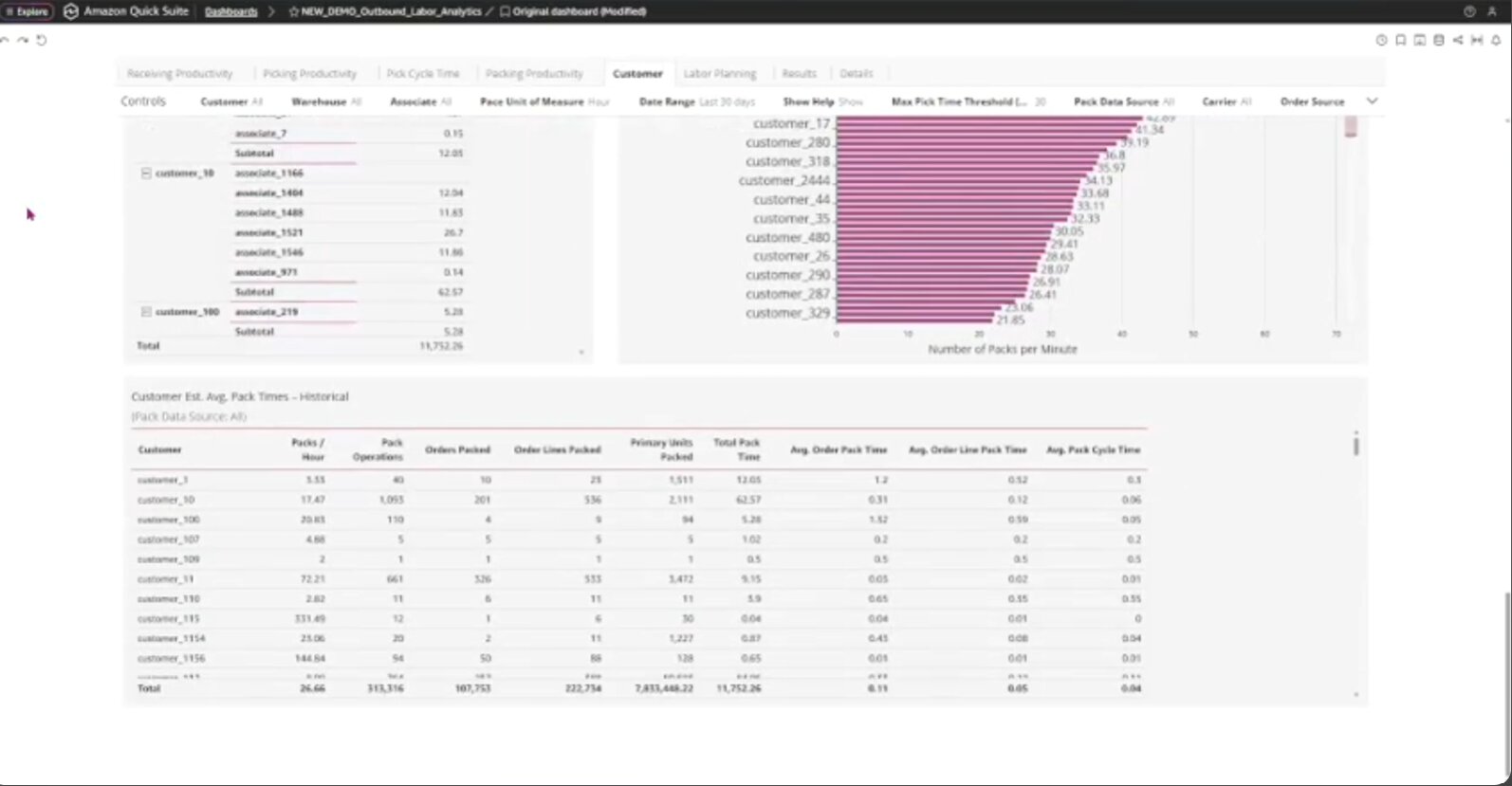Click the bar chart vertical scrollbar thumb

[x=1350, y=127]
